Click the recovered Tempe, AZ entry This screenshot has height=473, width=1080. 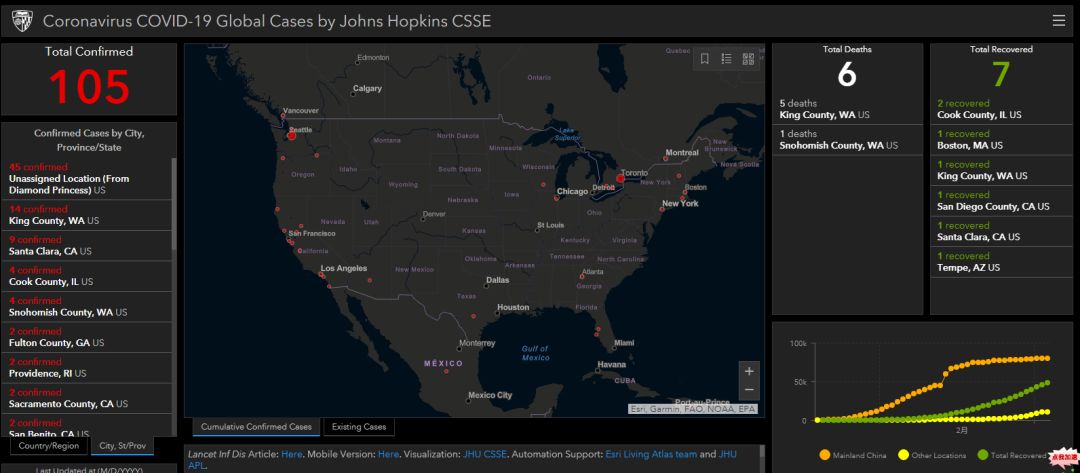1001,262
